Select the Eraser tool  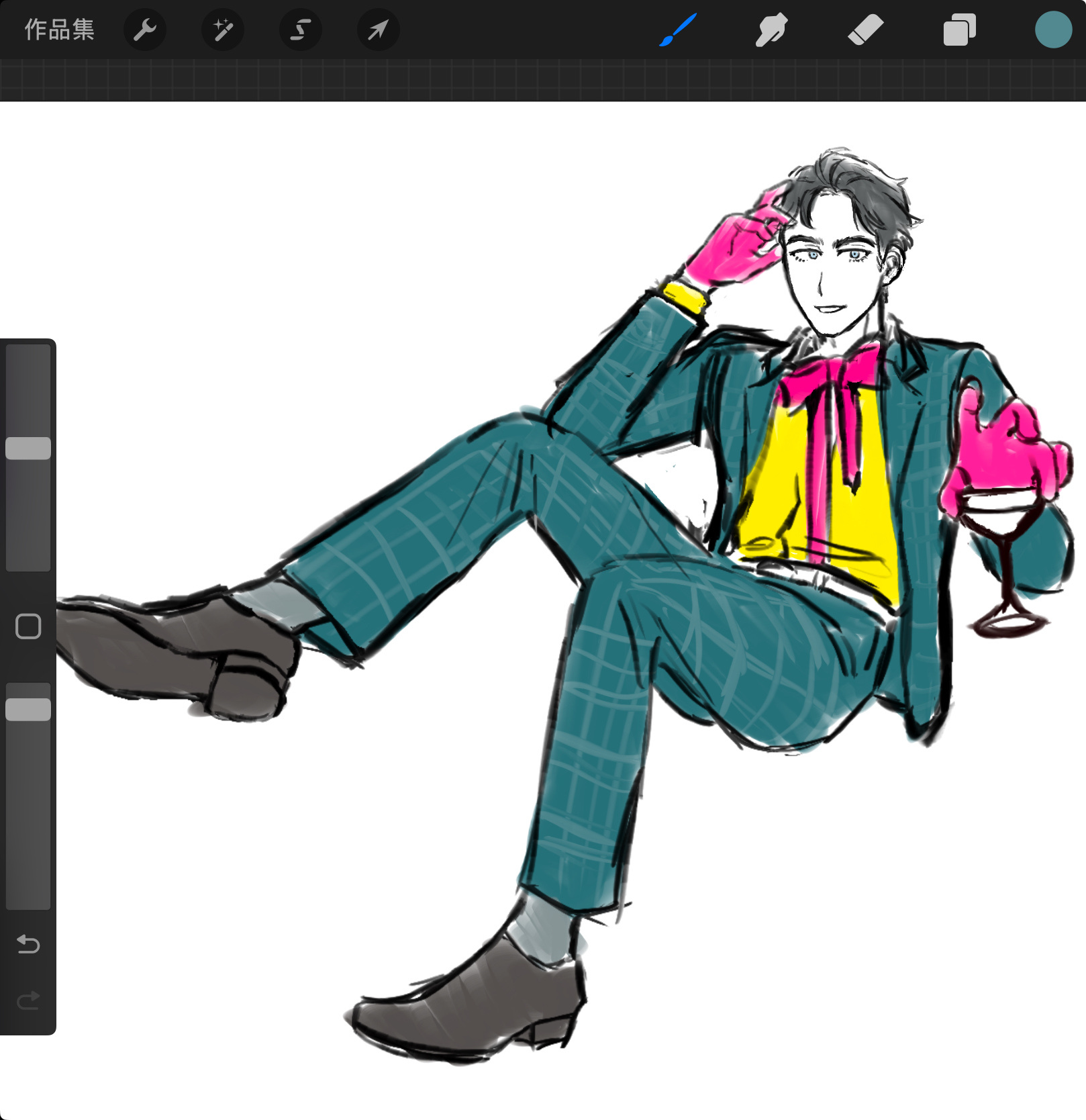click(865, 30)
